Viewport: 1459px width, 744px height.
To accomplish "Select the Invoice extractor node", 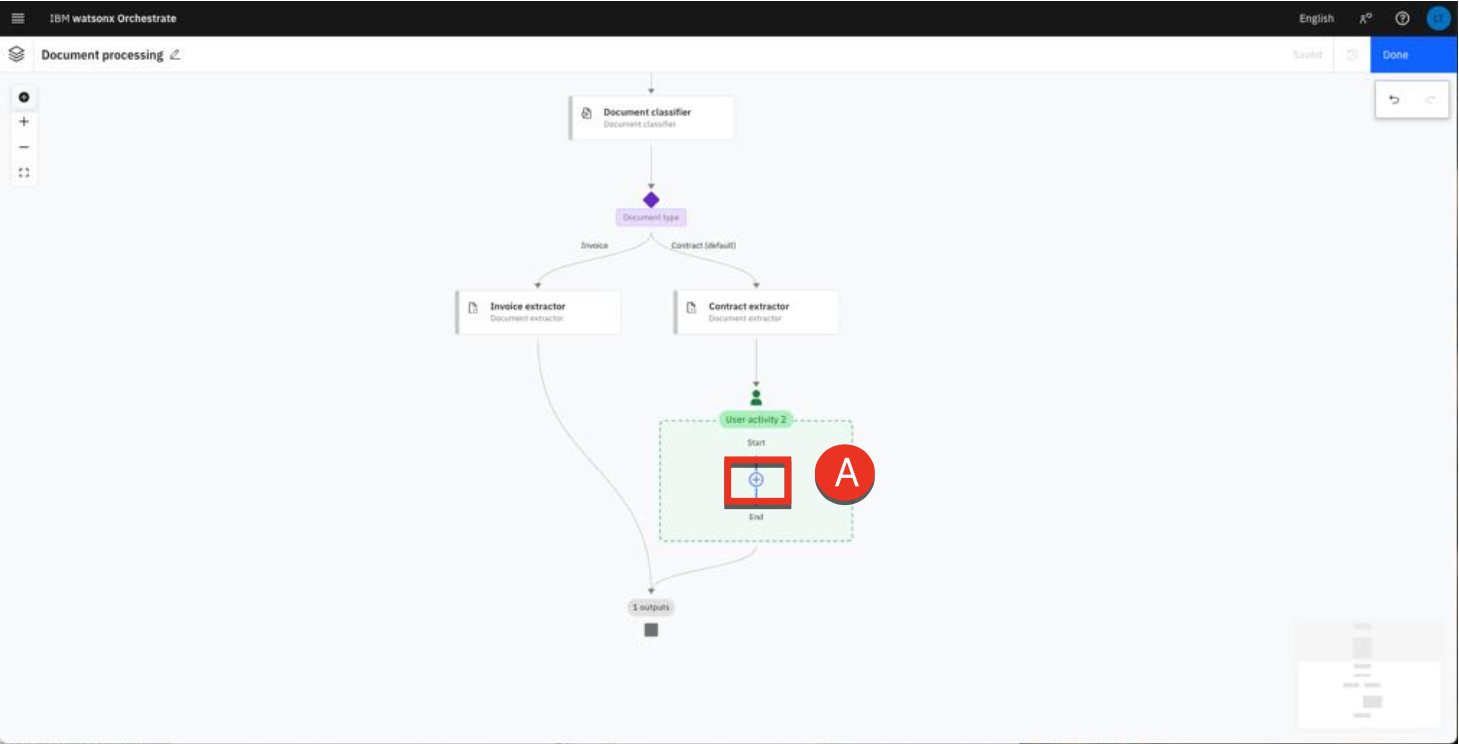I will pos(538,312).
